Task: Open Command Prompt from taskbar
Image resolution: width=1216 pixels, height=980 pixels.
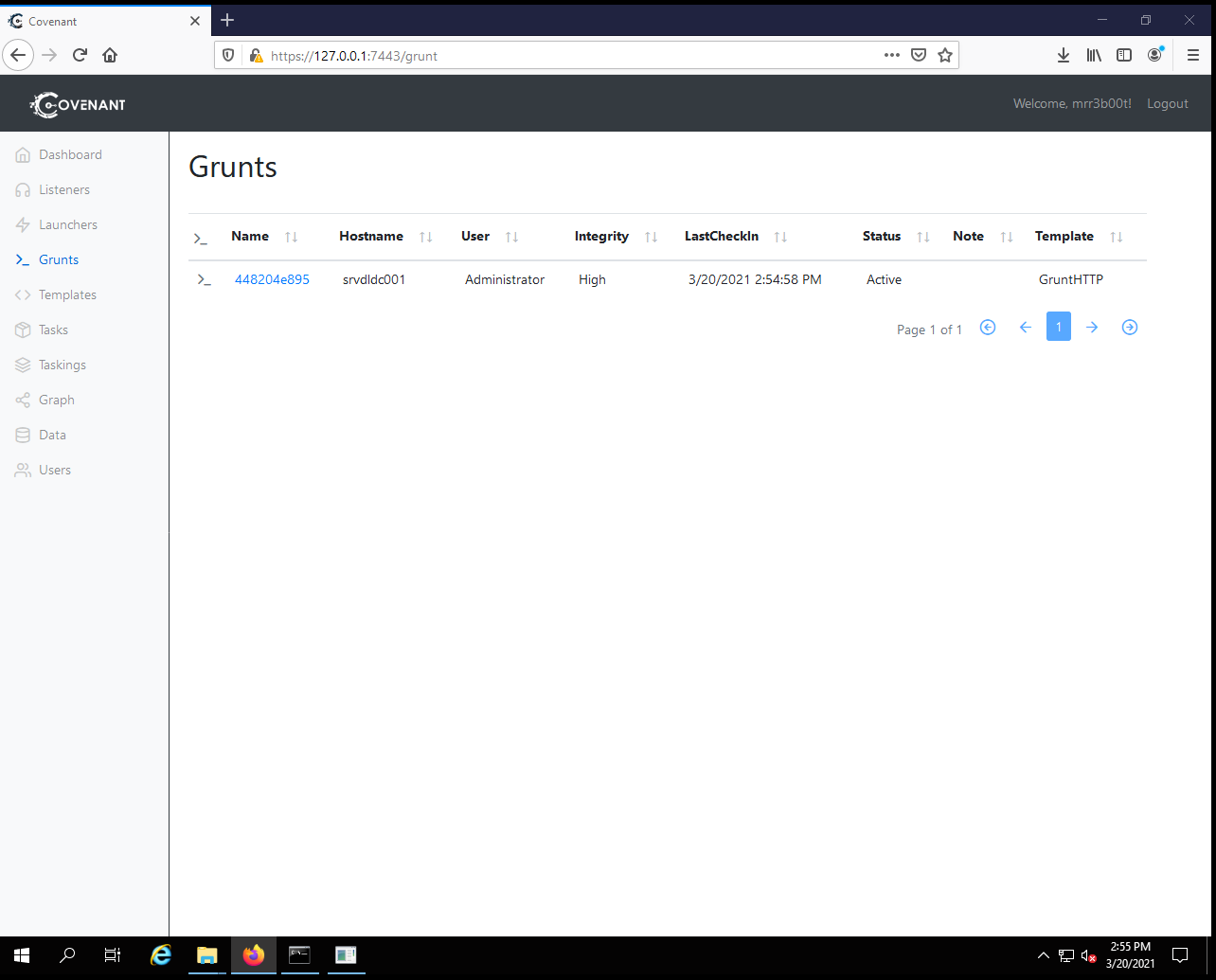Action: click(x=299, y=955)
